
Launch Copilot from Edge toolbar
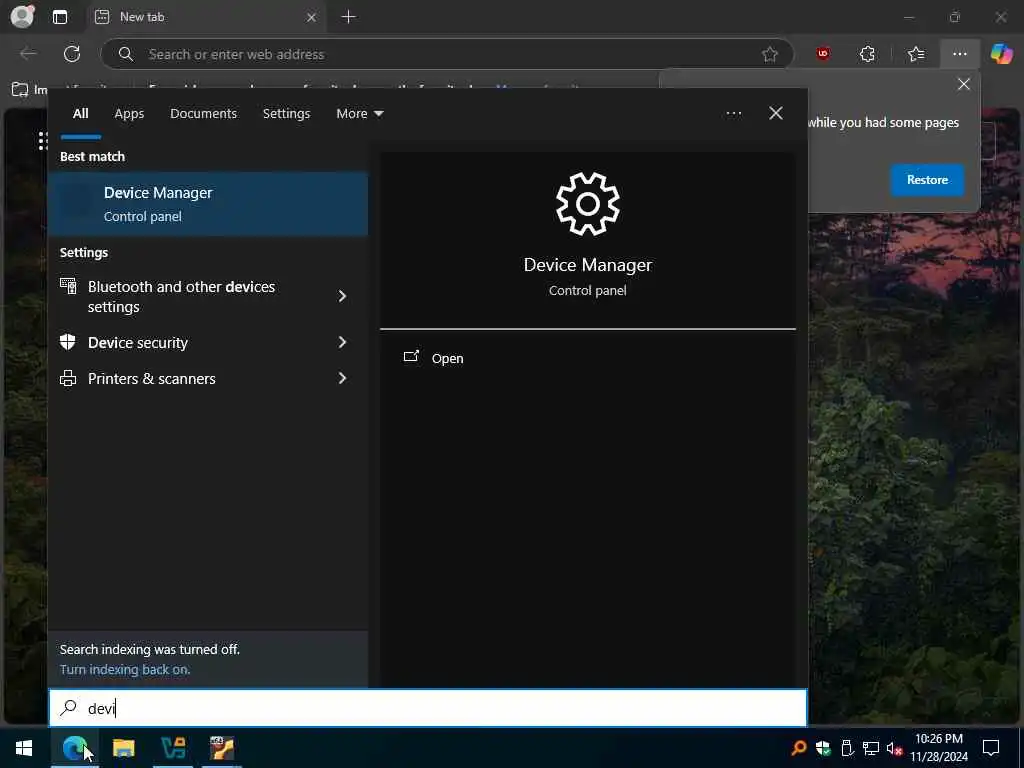point(1001,54)
